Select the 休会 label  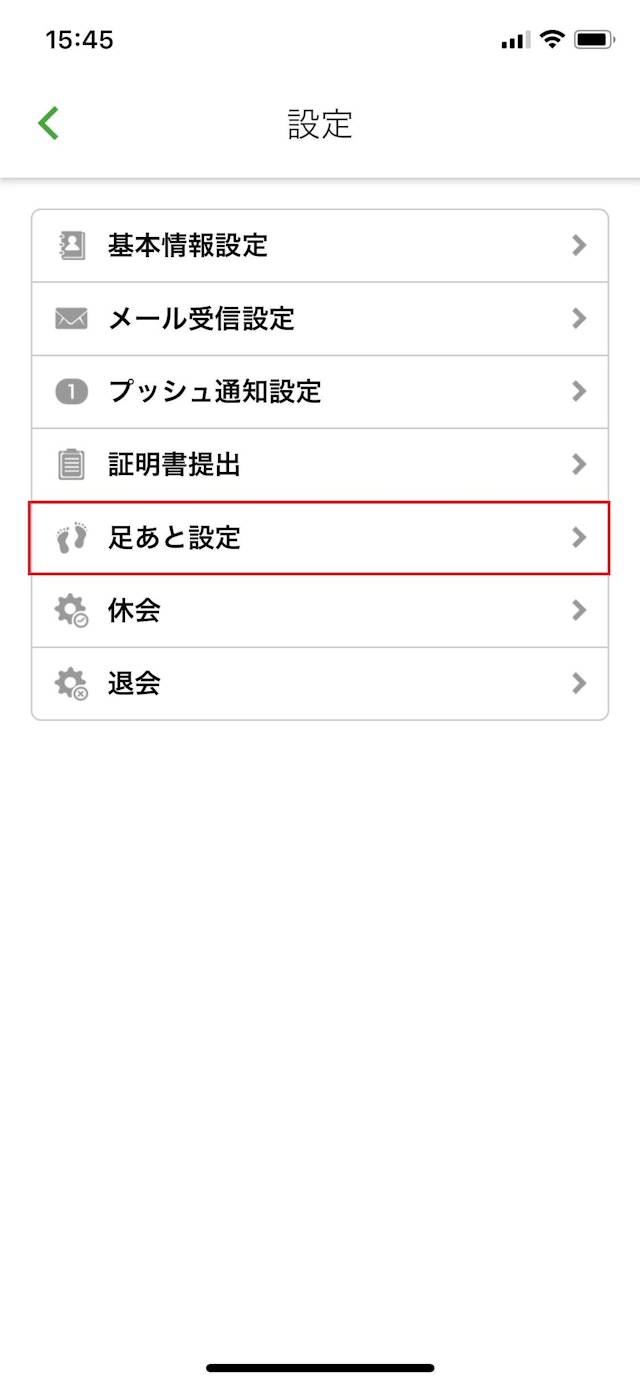pos(134,611)
